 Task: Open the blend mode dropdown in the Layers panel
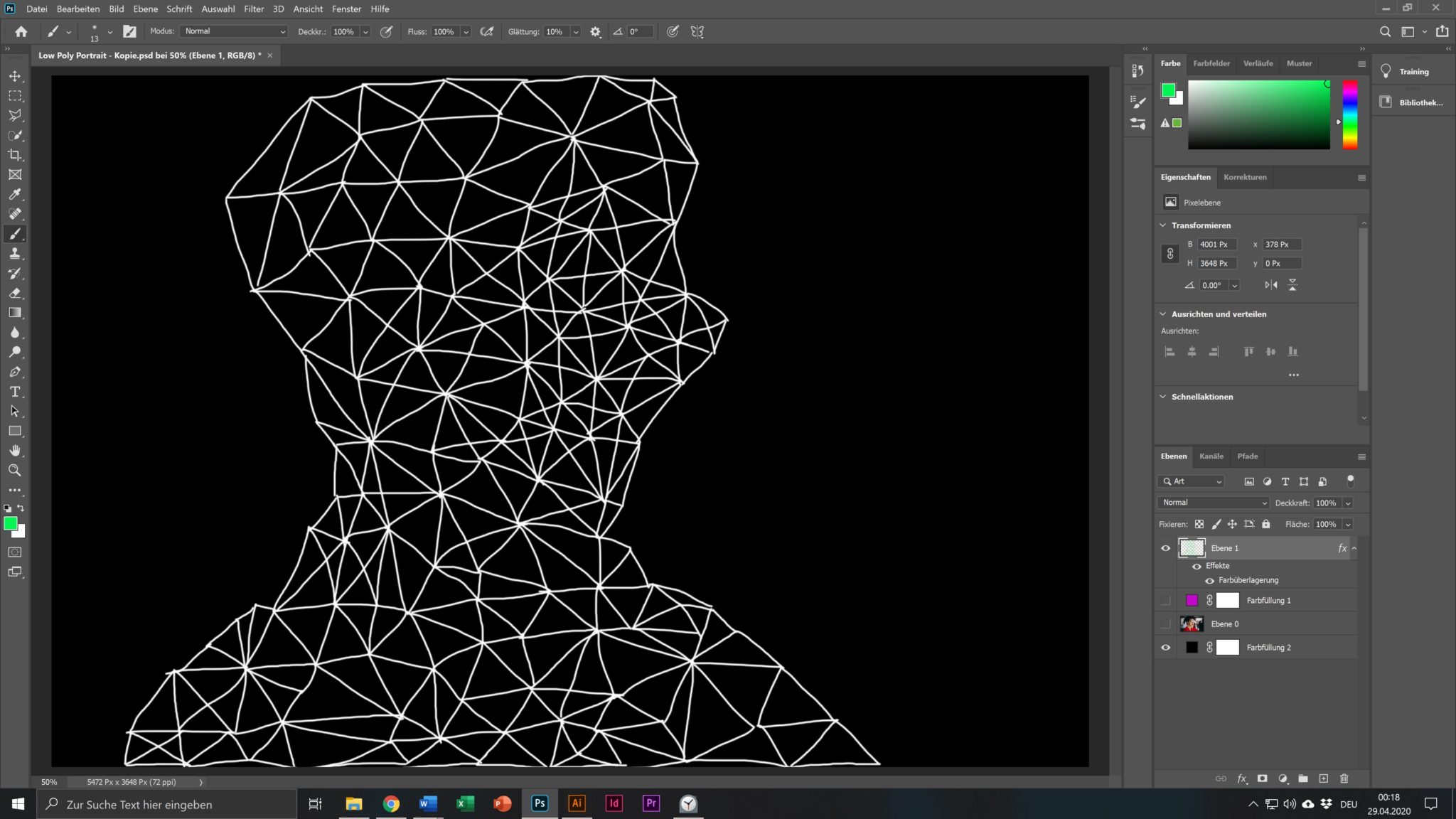[1212, 503]
